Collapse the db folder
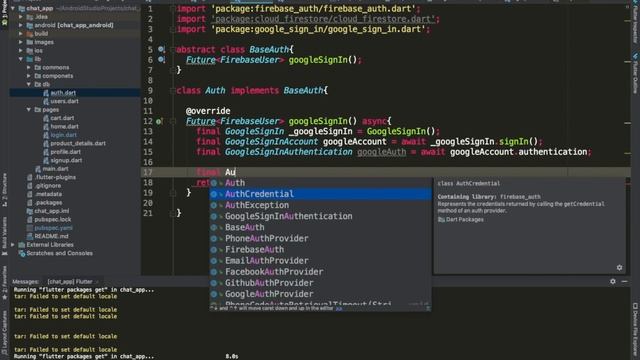The height and width of the screenshot is (360, 640). pos(29,84)
